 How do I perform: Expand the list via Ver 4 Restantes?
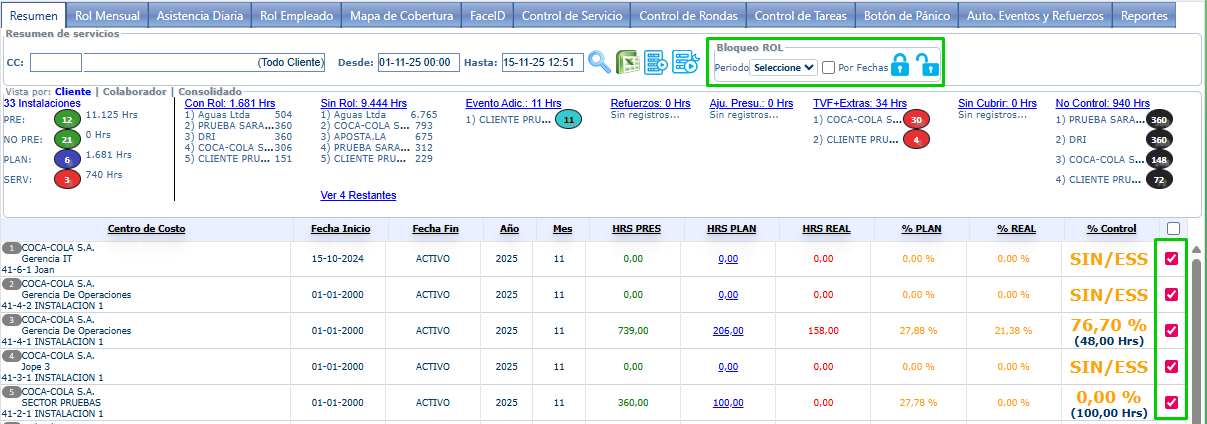358,195
